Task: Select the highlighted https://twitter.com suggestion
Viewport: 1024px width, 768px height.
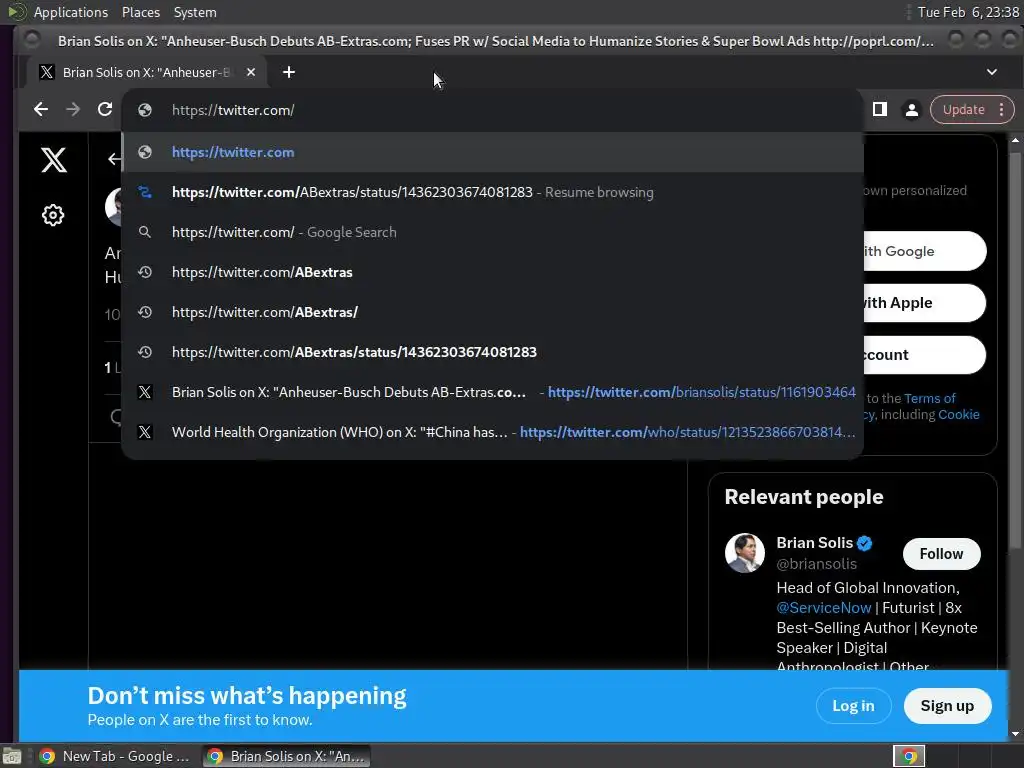Action: [493, 152]
